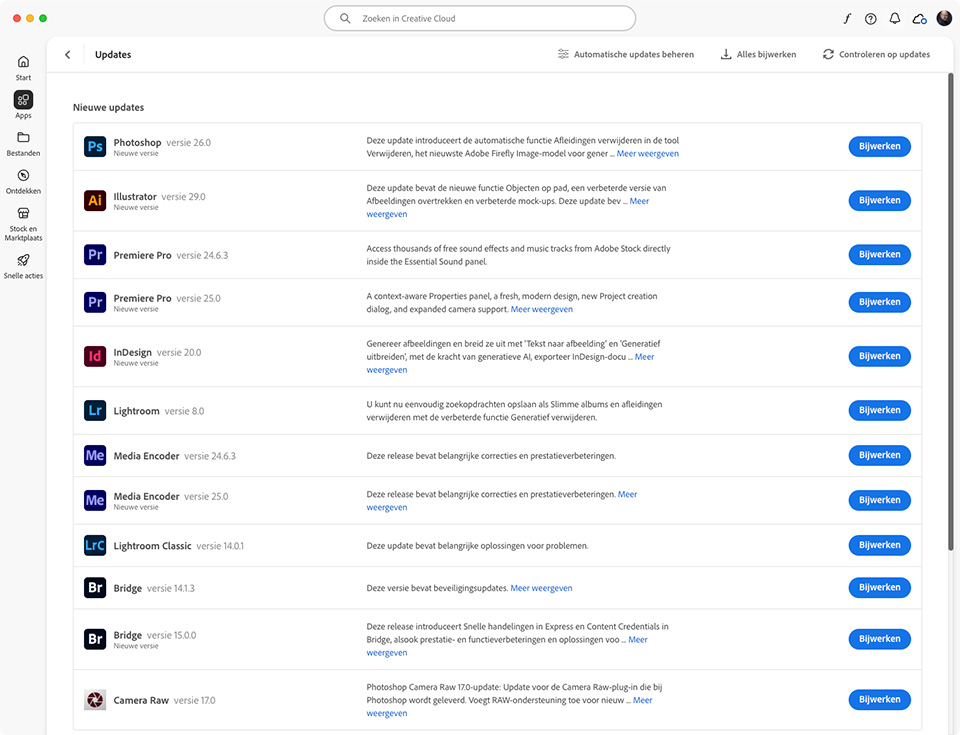Click the cloud sync status icon
Screen dimensions: 960x735
tap(919, 19)
